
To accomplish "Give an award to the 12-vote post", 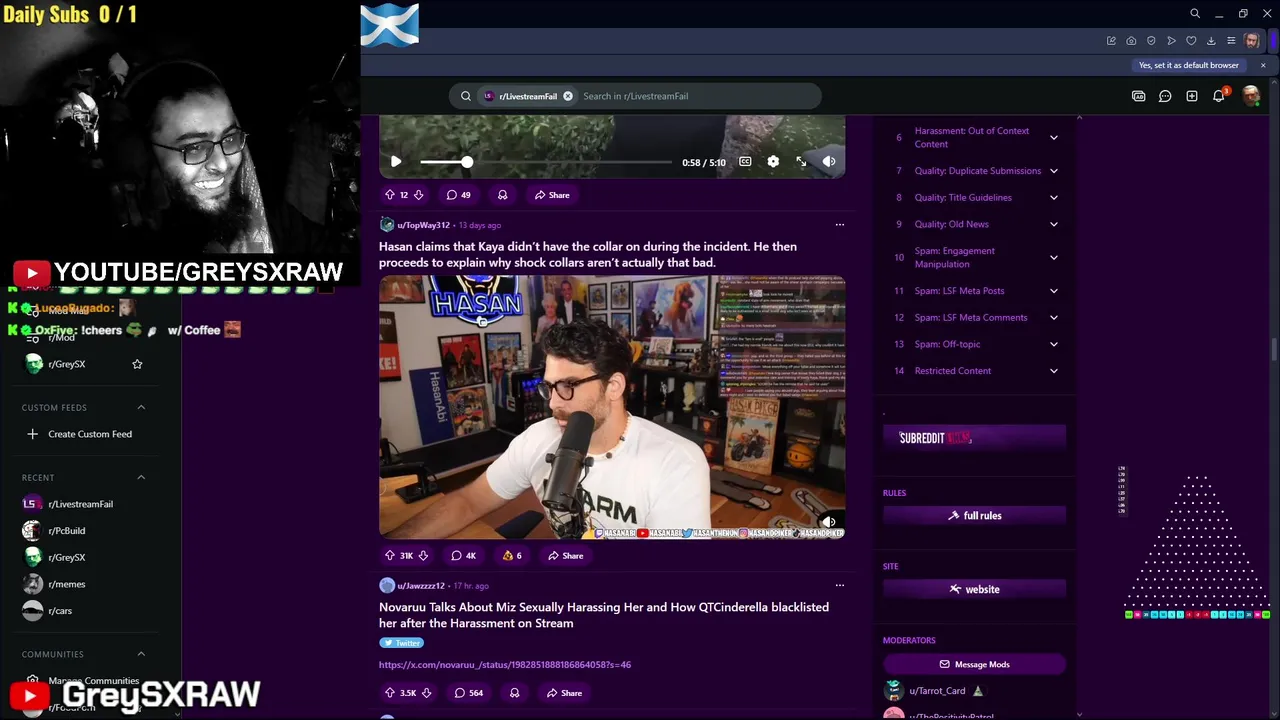I will (x=502, y=195).
